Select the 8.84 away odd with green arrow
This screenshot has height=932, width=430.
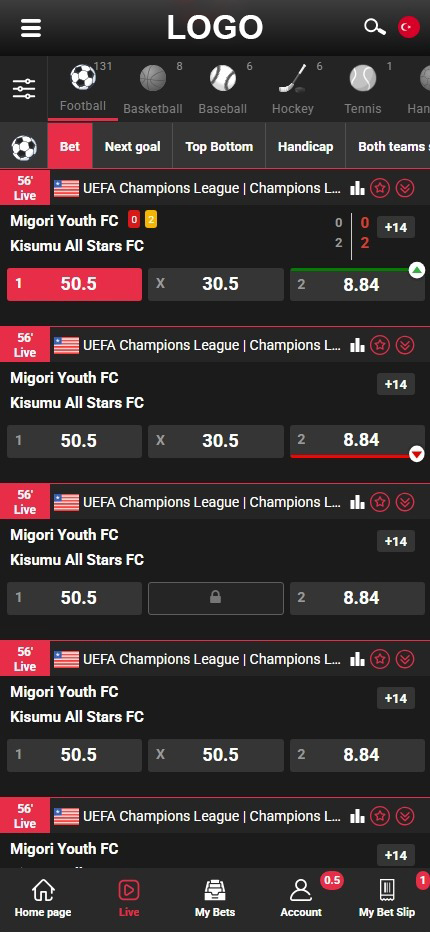[x=358, y=284]
